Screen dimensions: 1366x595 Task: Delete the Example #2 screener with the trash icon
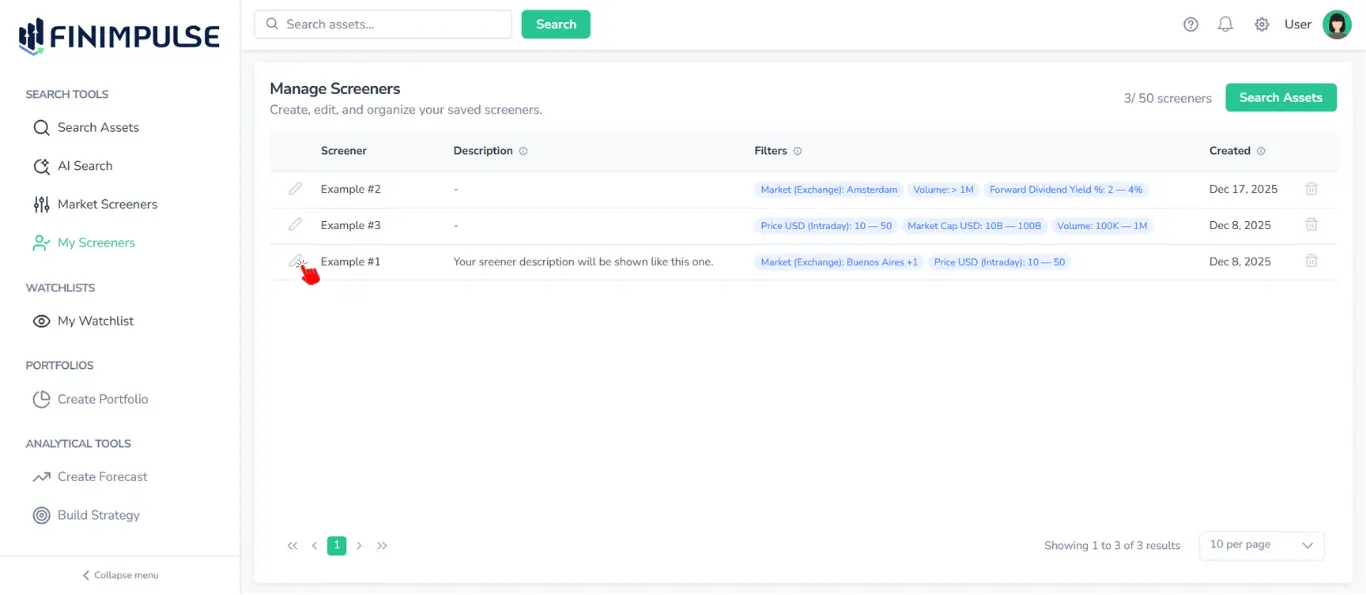pos(1311,188)
